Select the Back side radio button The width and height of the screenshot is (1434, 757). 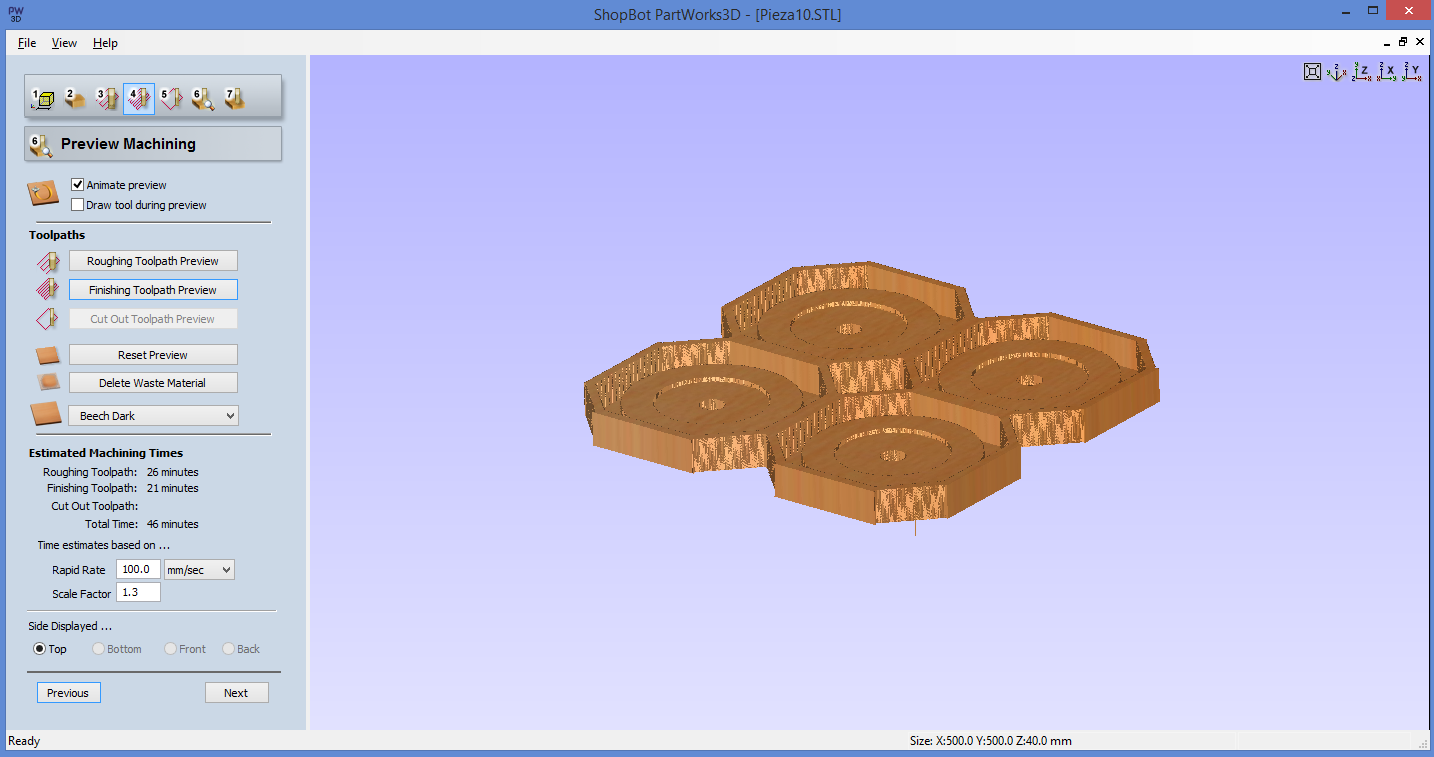pyautogui.click(x=228, y=649)
